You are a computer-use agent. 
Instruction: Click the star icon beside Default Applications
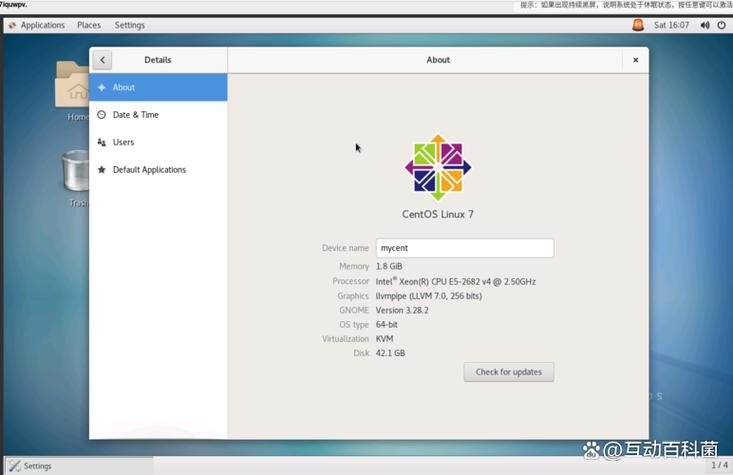(101, 170)
